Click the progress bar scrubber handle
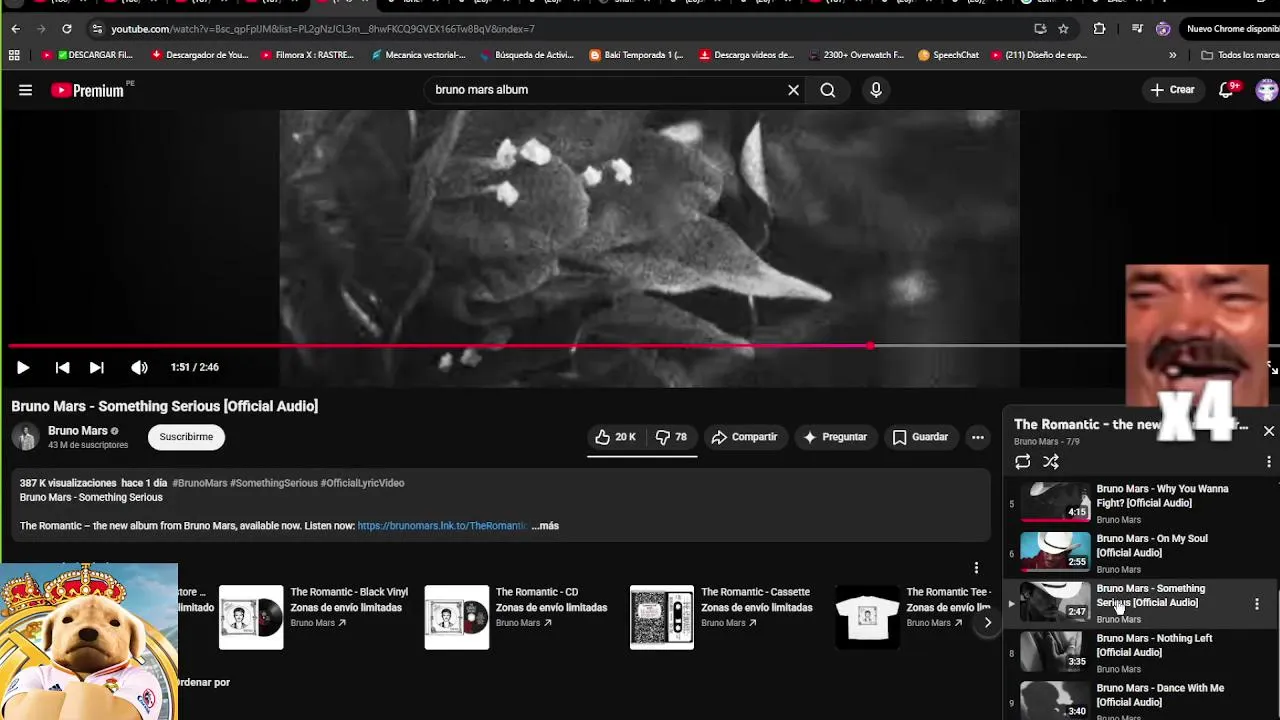Screen dimensions: 1280x720 [x=871, y=346]
